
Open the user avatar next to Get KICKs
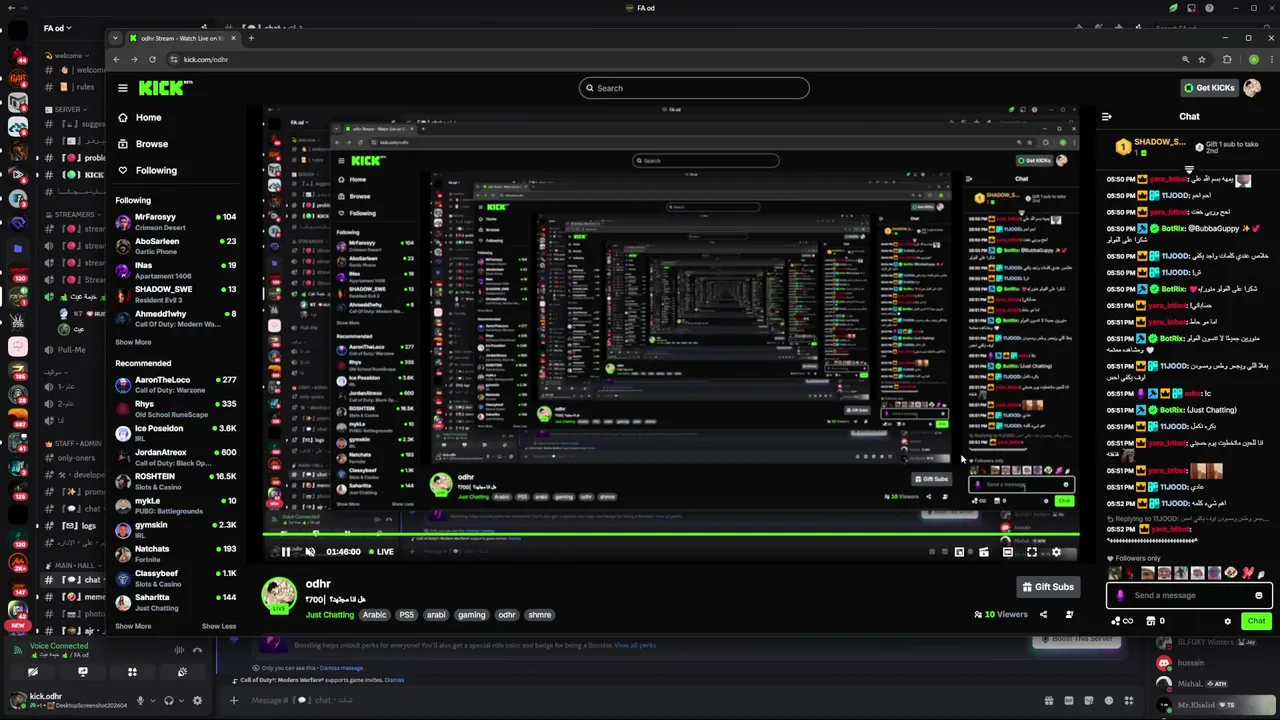point(1252,88)
